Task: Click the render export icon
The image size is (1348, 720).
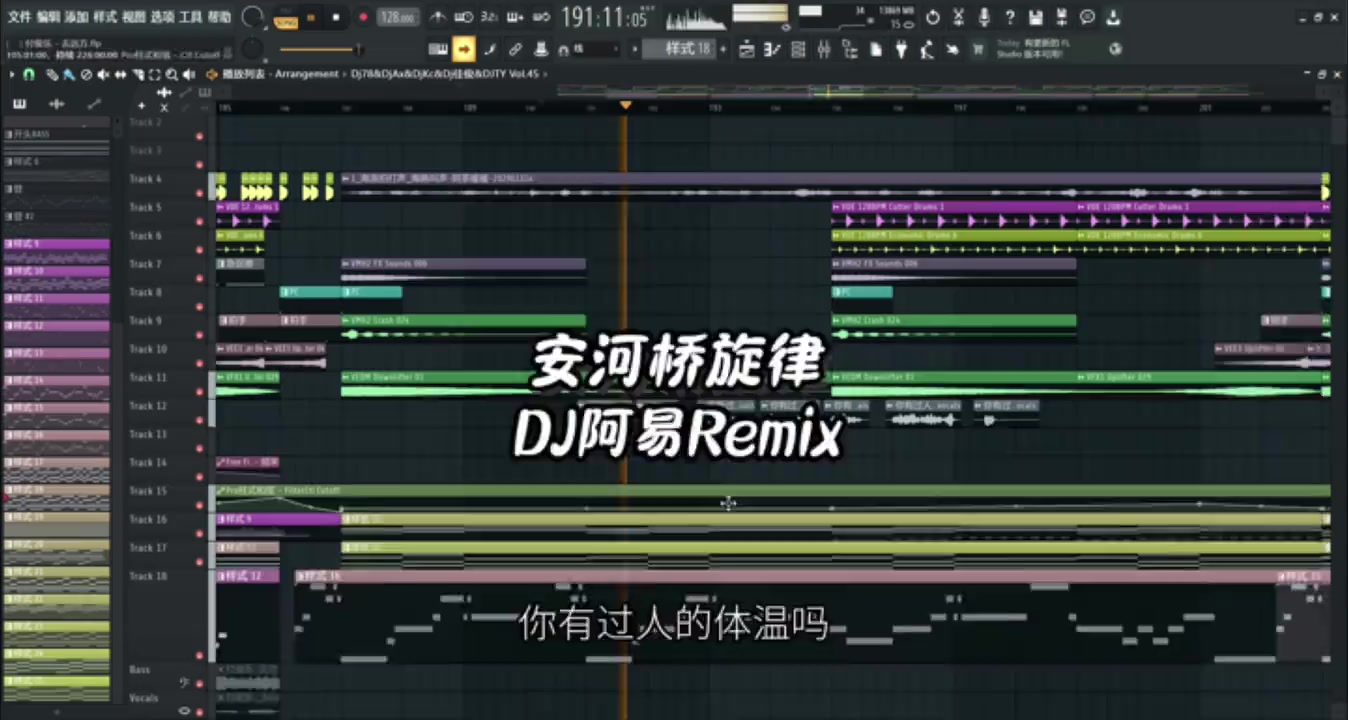Action: tap(1061, 17)
